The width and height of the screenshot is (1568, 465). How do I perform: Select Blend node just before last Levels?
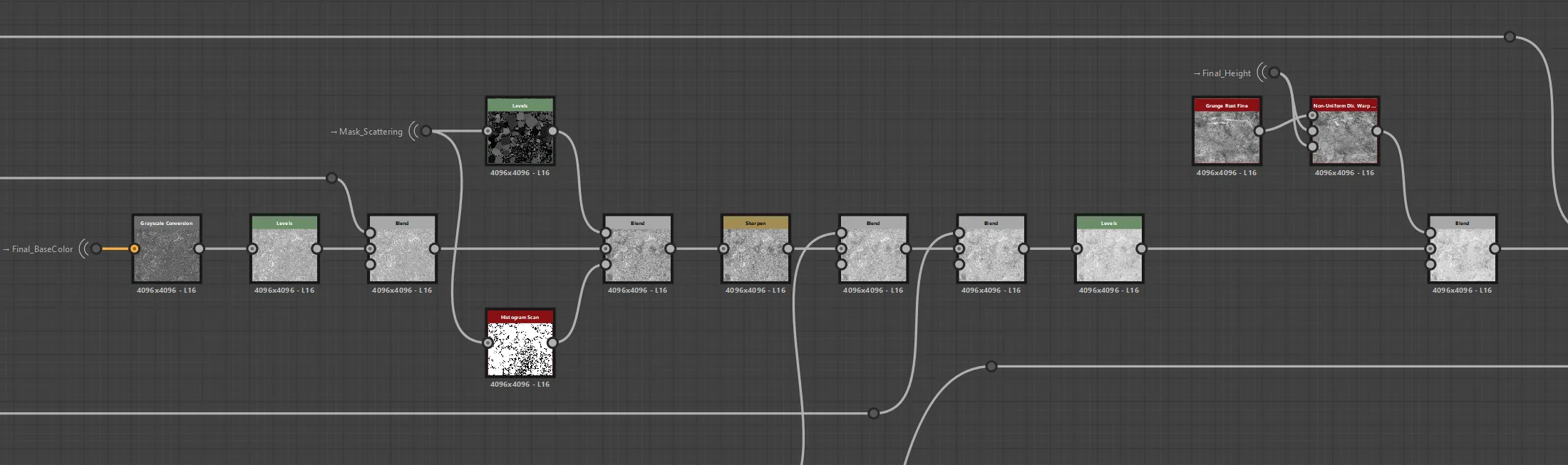click(991, 249)
